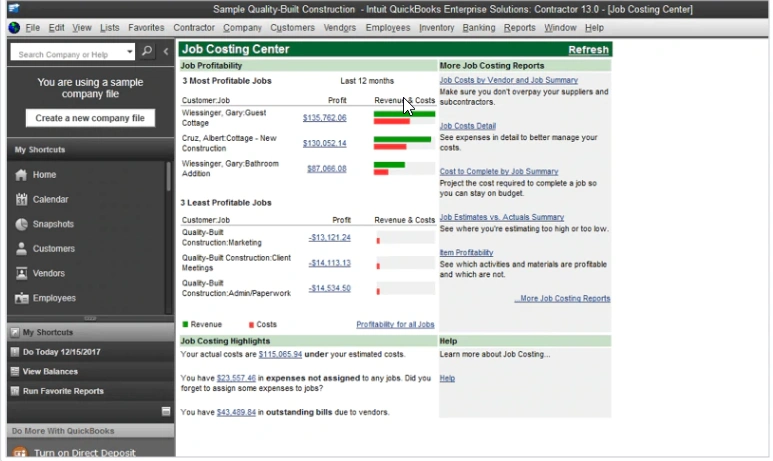
Task: Click the Cruz Albert Cottage revenue bar
Action: point(402,140)
